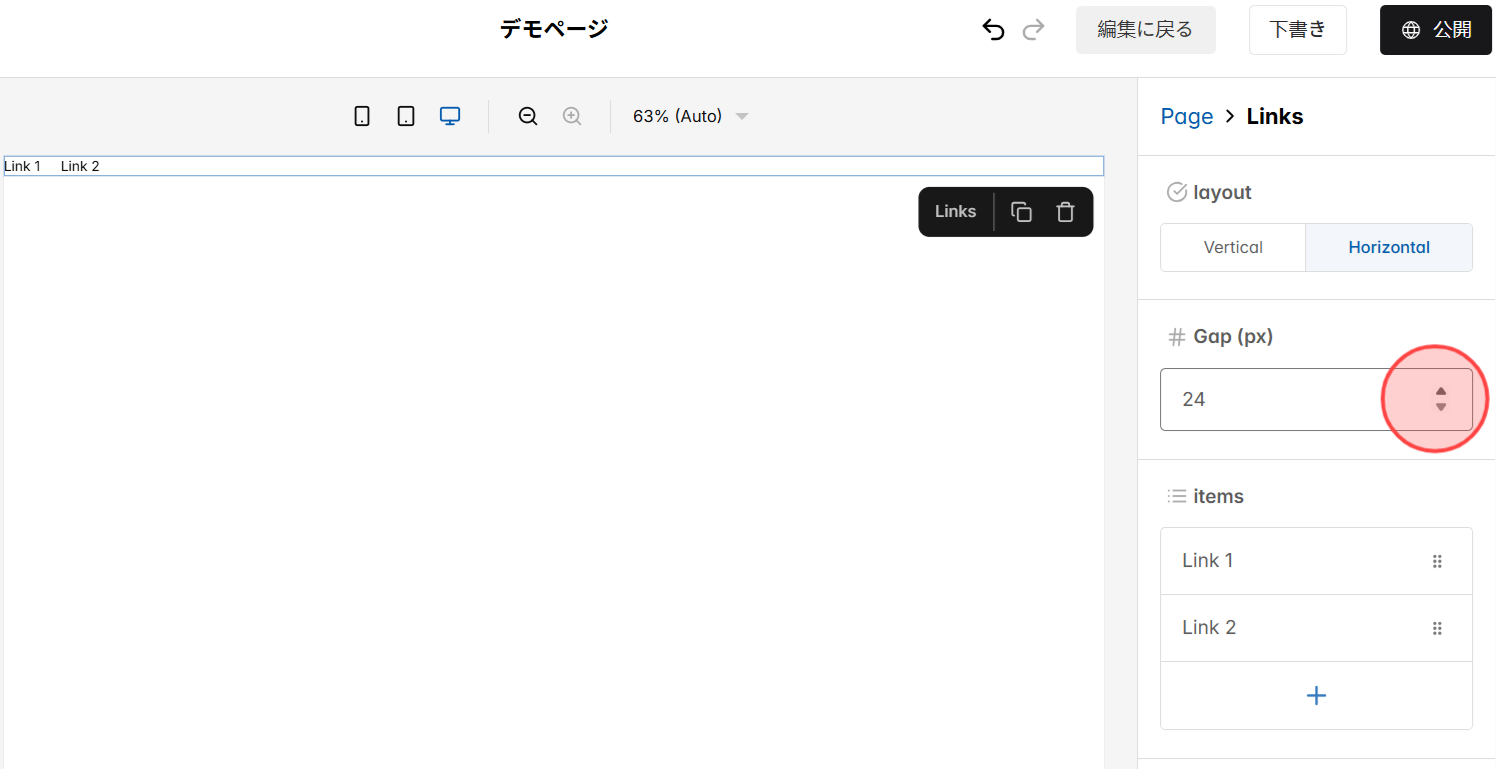Switch preview to desktop view

[449, 115]
